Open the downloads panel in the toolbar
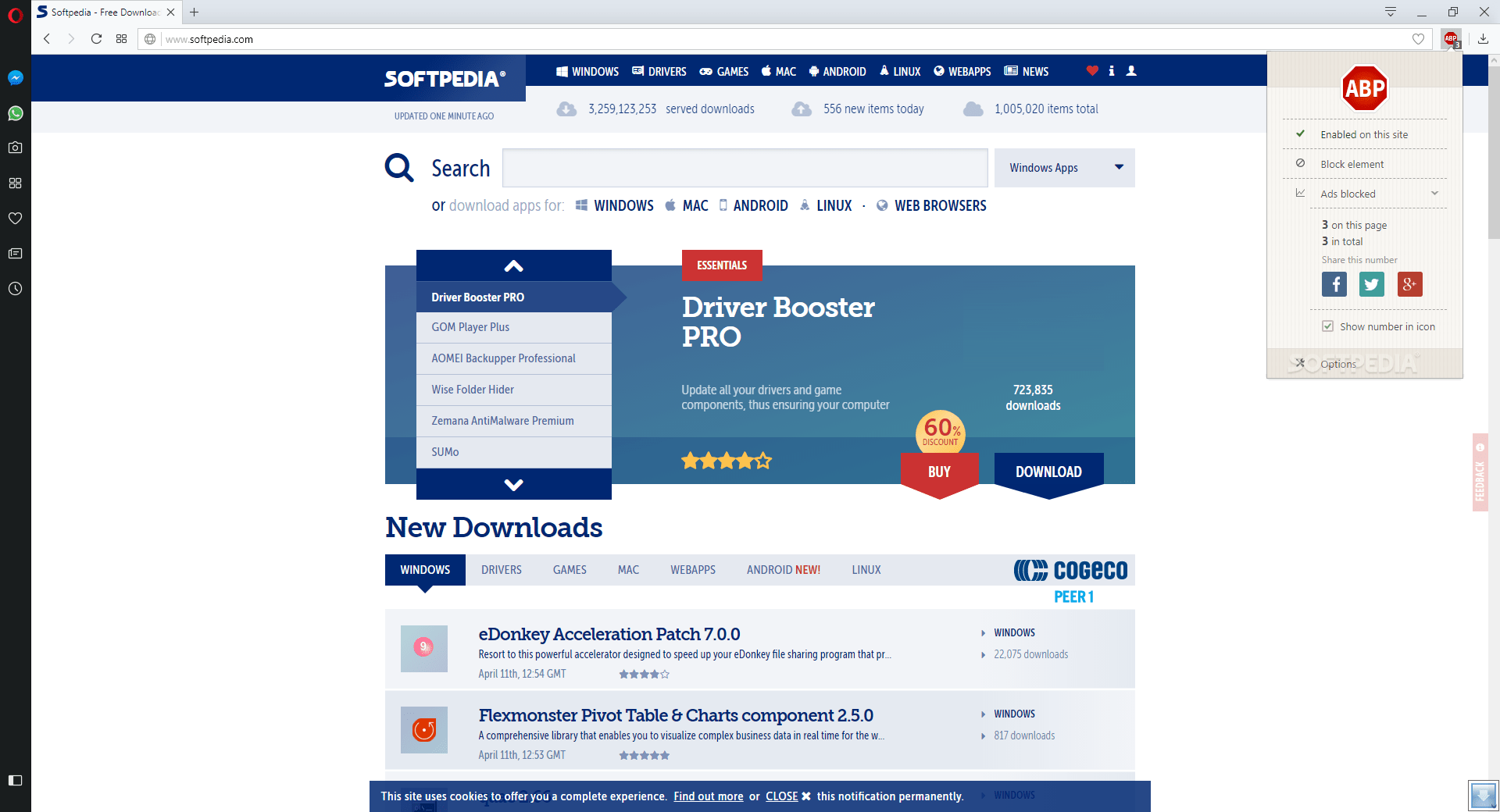Image resolution: width=1500 pixels, height=812 pixels. (x=1483, y=38)
